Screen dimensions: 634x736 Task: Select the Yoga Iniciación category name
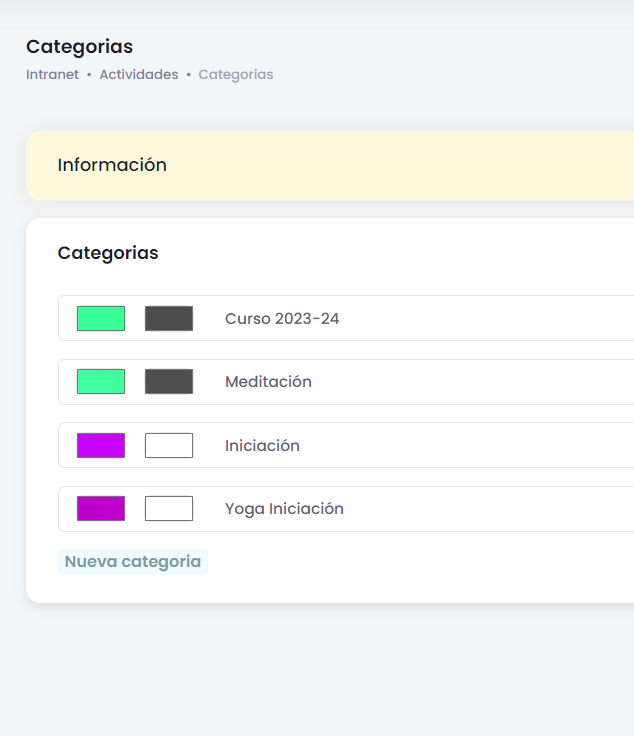[x=284, y=509]
